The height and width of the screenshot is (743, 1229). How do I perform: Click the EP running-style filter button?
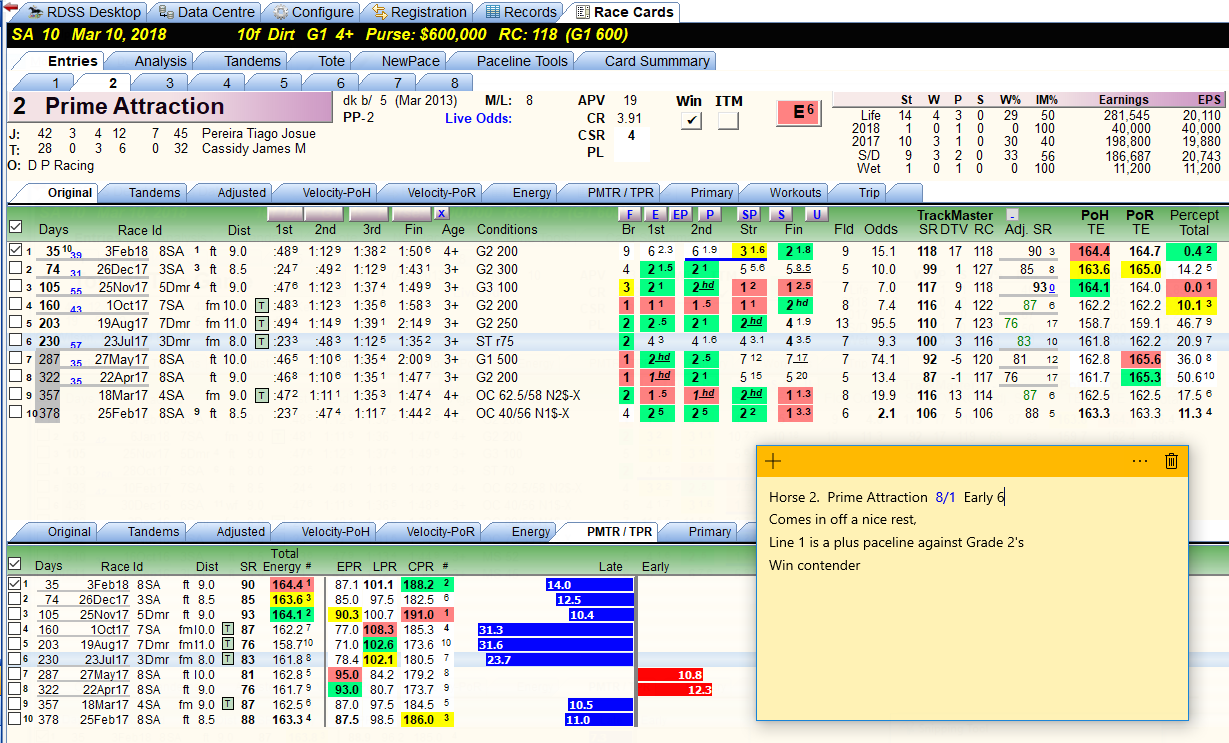(680, 214)
